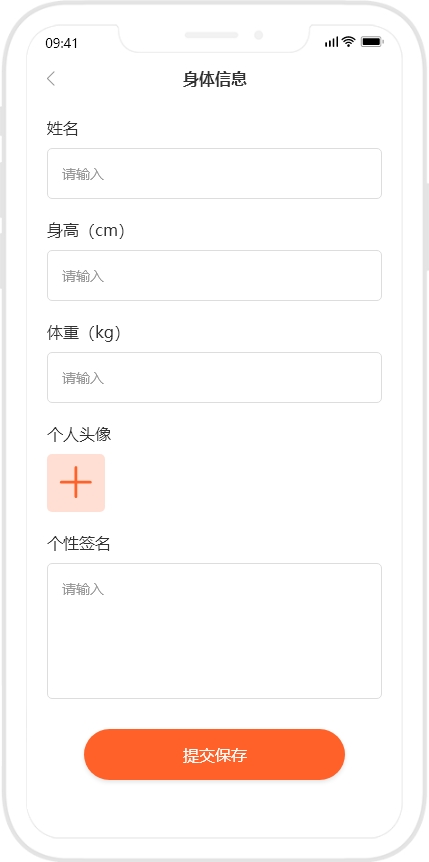Focus the 姓名 name input field
Viewport: 429px width, 862px height.
tap(214, 174)
